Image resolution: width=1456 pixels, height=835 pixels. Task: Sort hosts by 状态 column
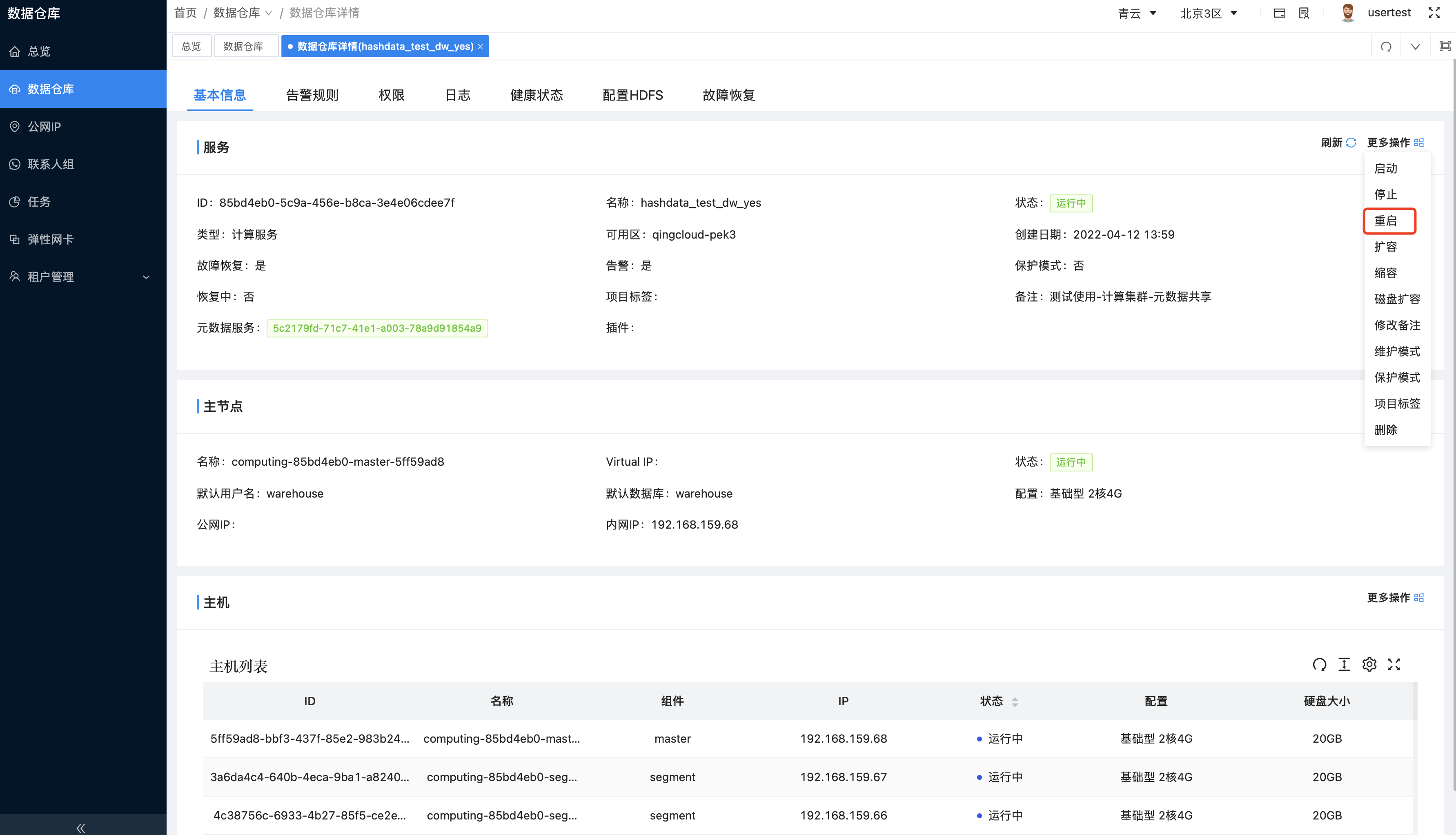(x=1014, y=701)
